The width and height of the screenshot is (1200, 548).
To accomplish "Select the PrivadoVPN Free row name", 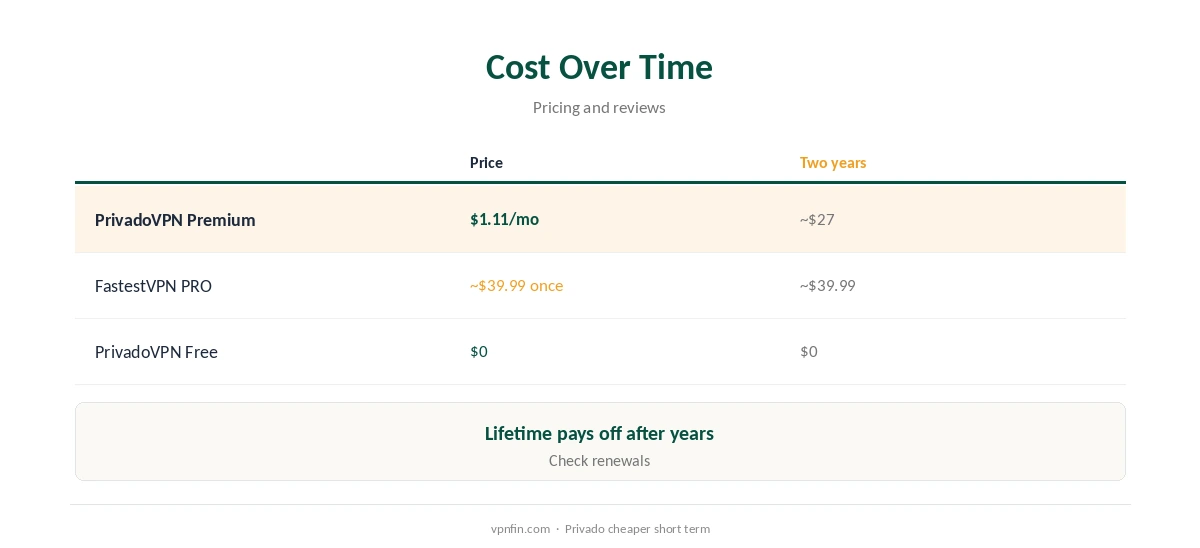I will coord(156,352).
